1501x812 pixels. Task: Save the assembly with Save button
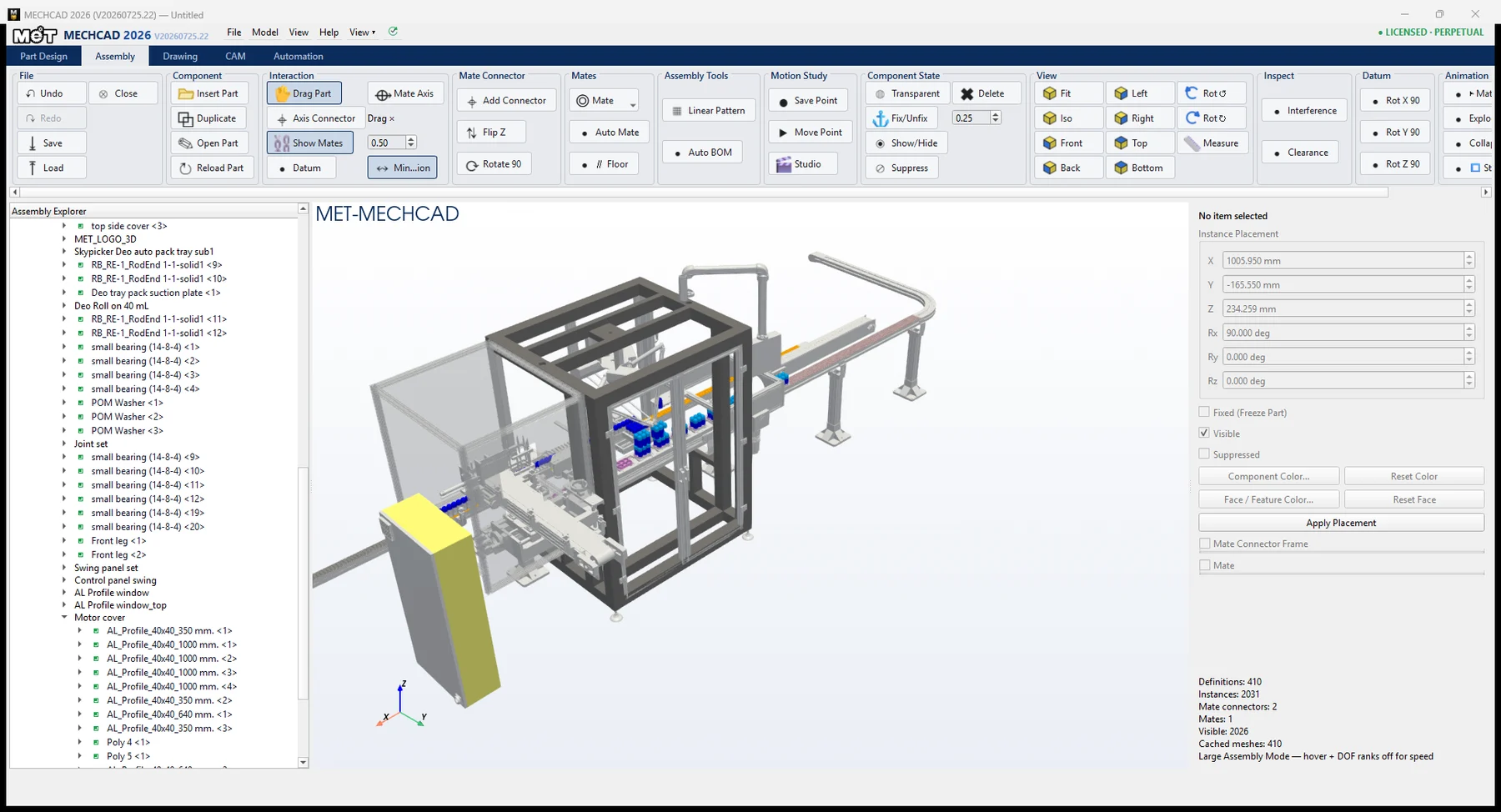click(52, 143)
